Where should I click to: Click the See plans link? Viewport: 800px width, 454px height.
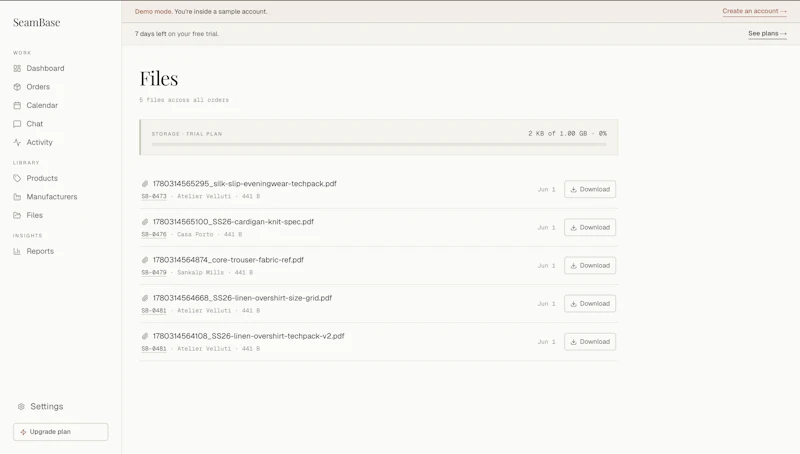click(x=767, y=34)
